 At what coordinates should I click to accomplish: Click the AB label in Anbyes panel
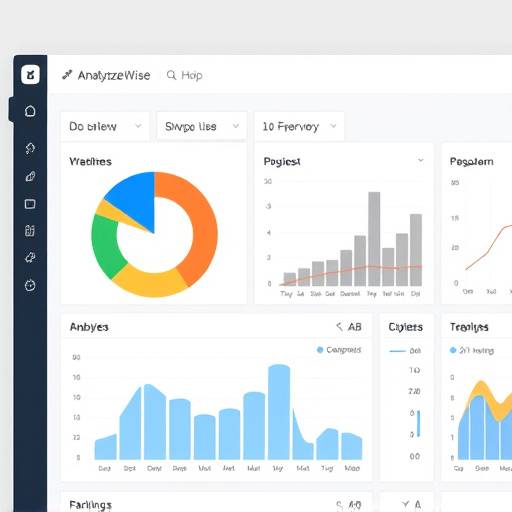[x=355, y=327]
